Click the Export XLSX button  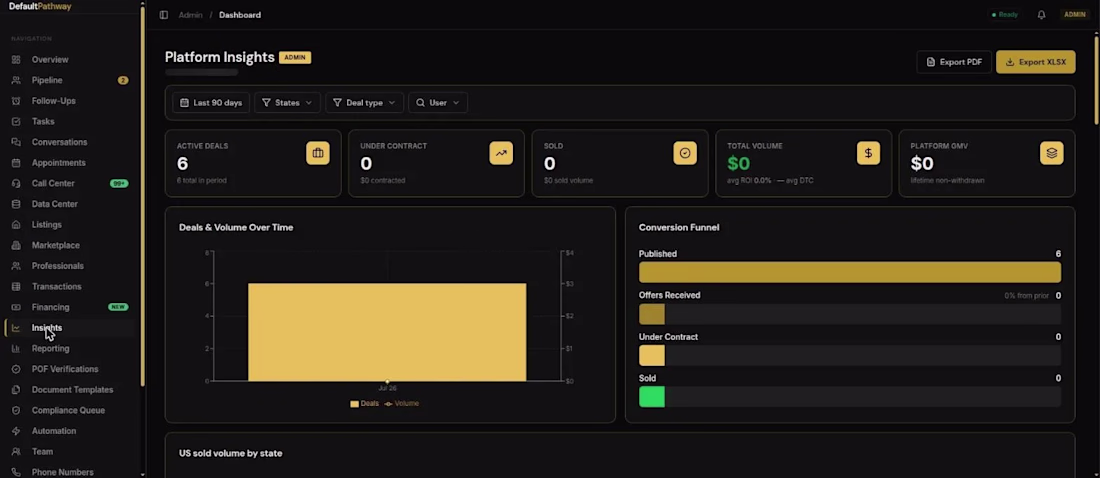coord(1035,62)
